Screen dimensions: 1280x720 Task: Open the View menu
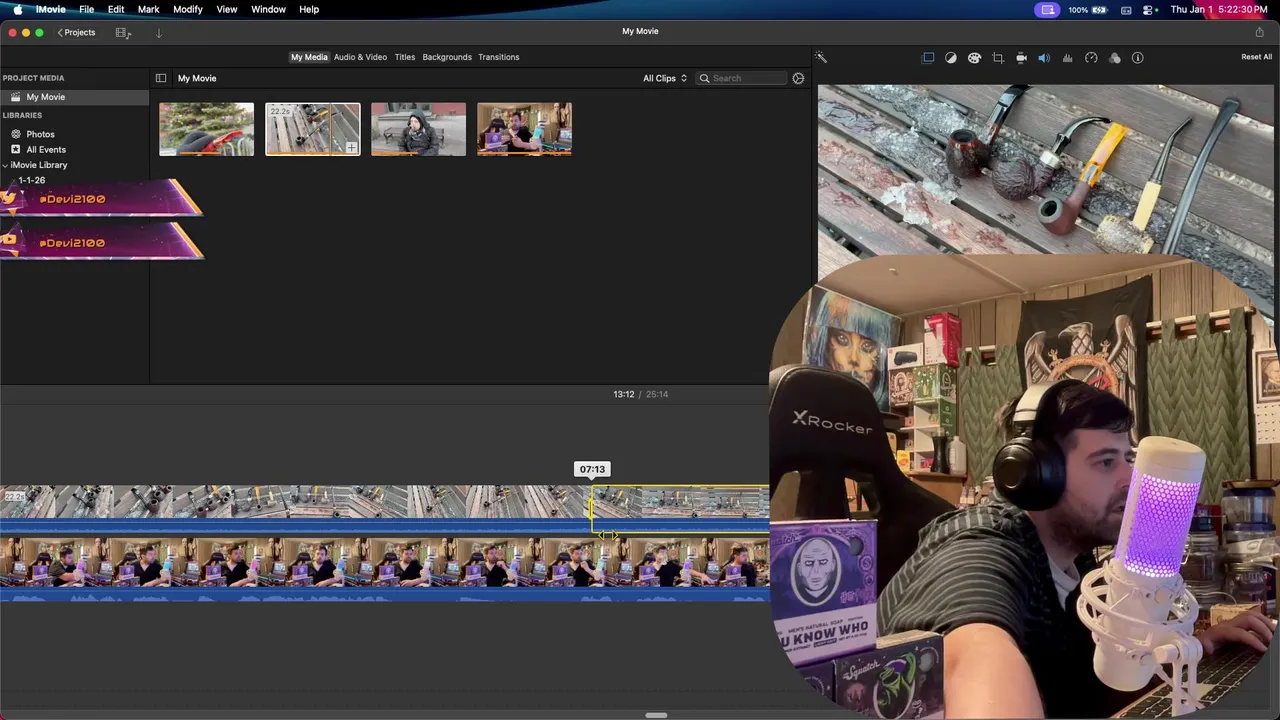(x=227, y=9)
